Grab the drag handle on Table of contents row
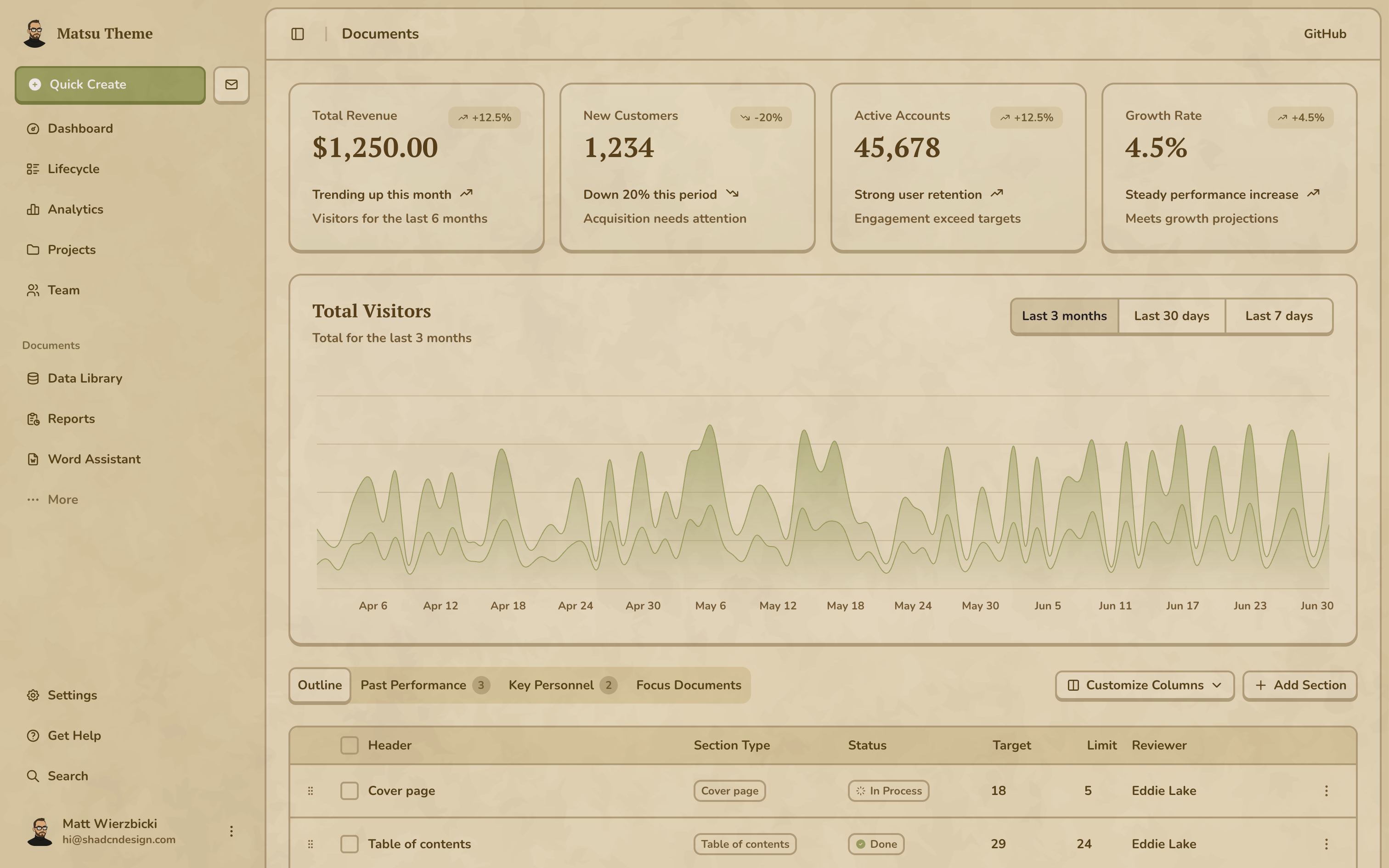Image resolution: width=1389 pixels, height=868 pixels. (x=311, y=845)
